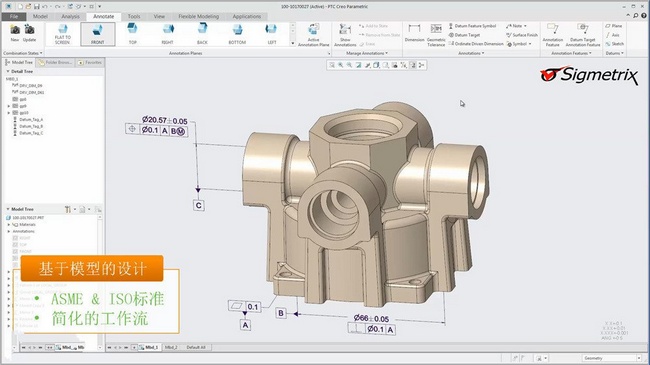The width and height of the screenshot is (650, 365).
Task: Switch to the Tools ribbon tab
Action: [x=134, y=17]
